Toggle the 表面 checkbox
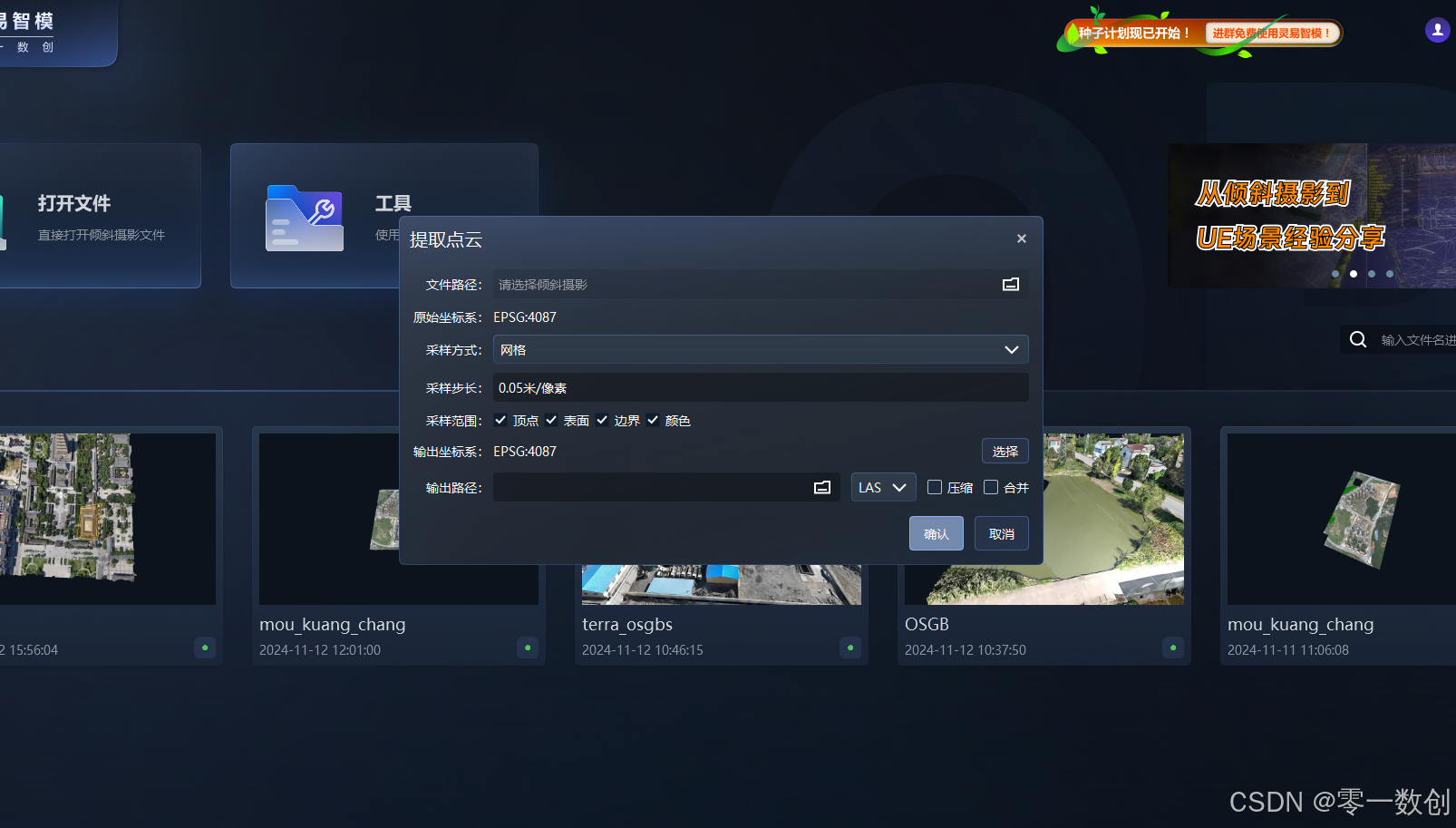 (x=551, y=420)
